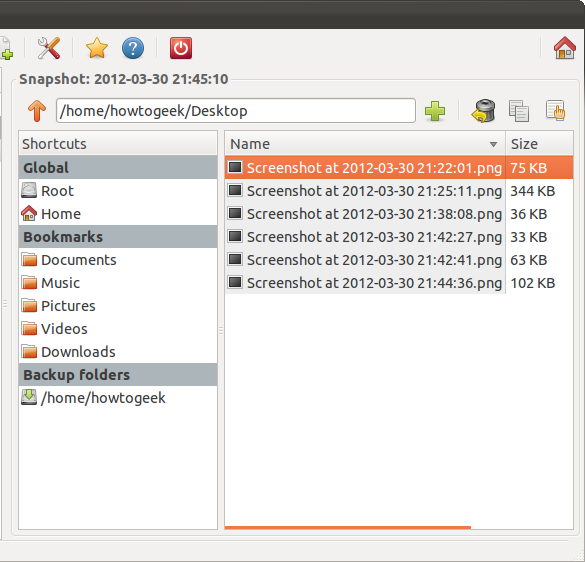Open settings with the wrench and screwdriver icon

click(49, 48)
